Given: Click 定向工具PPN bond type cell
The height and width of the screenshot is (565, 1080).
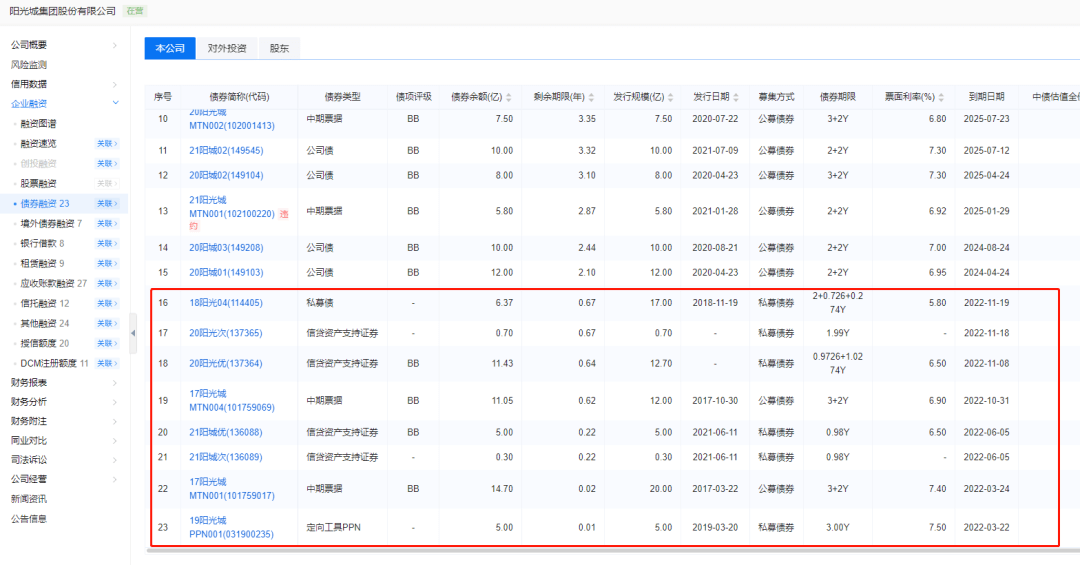Looking at the screenshot, I should click(x=333, y=528).
